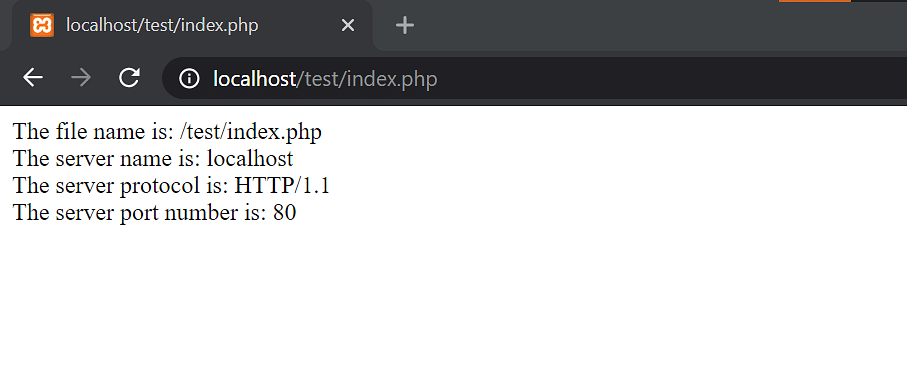Click the forward navigation arrow
The height and width of the screenshot is (376, 907).
tap(81, 78)
